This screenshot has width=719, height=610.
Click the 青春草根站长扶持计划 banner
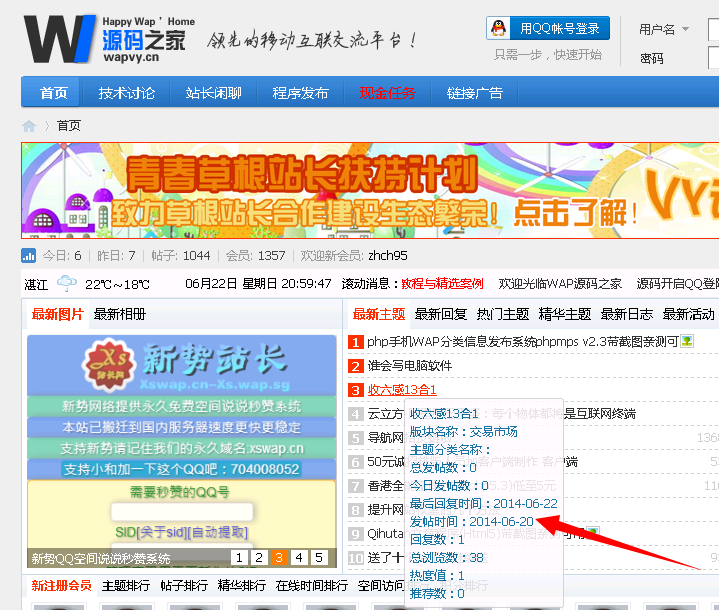click(x=370, y=190)
